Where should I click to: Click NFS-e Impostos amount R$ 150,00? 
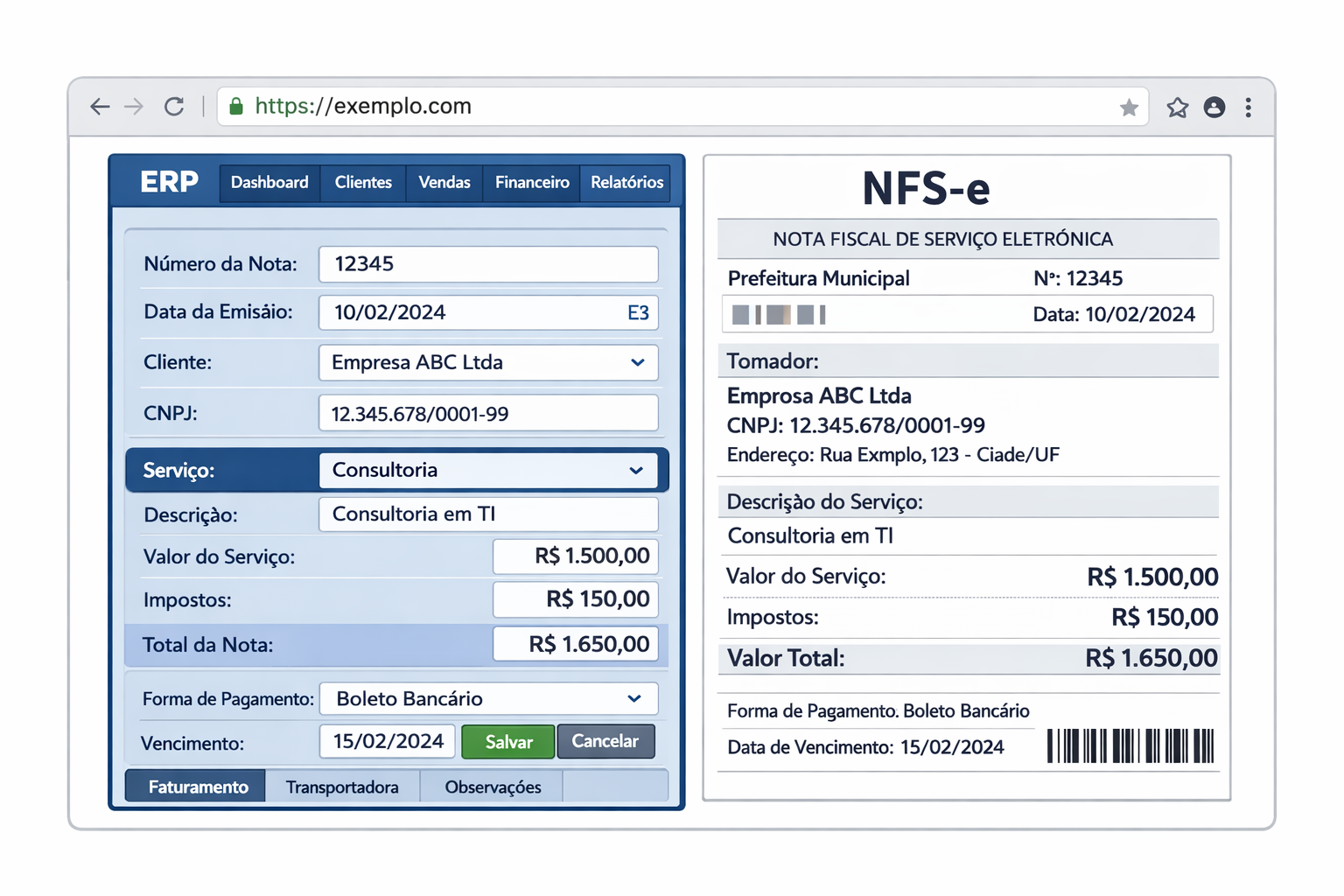pos(1165,618)
